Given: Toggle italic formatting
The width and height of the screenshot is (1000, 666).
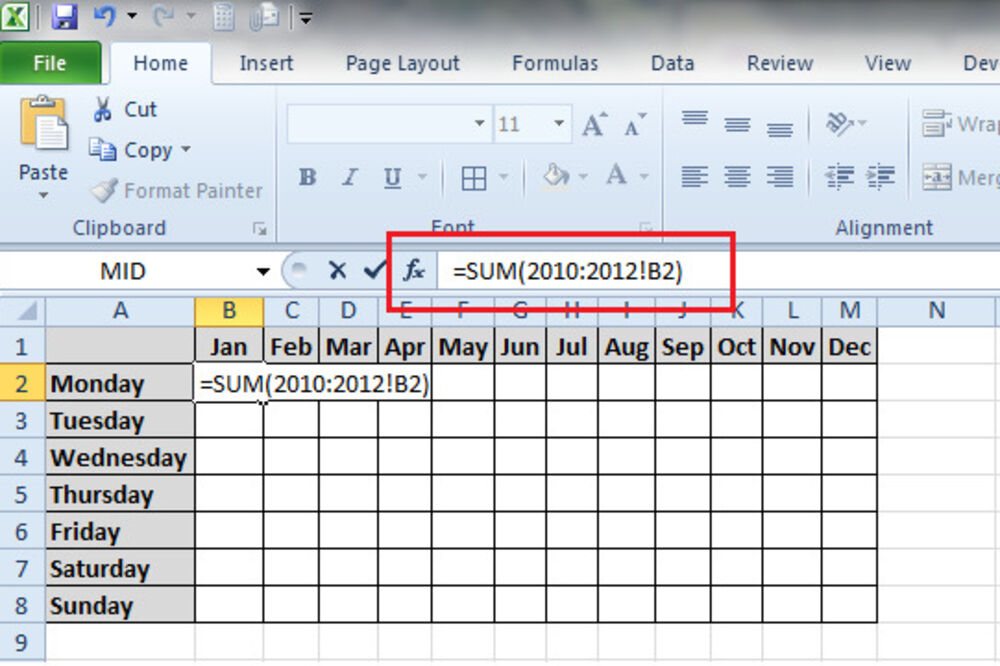Looking at the screenshot, I should (x=349, y=176).
